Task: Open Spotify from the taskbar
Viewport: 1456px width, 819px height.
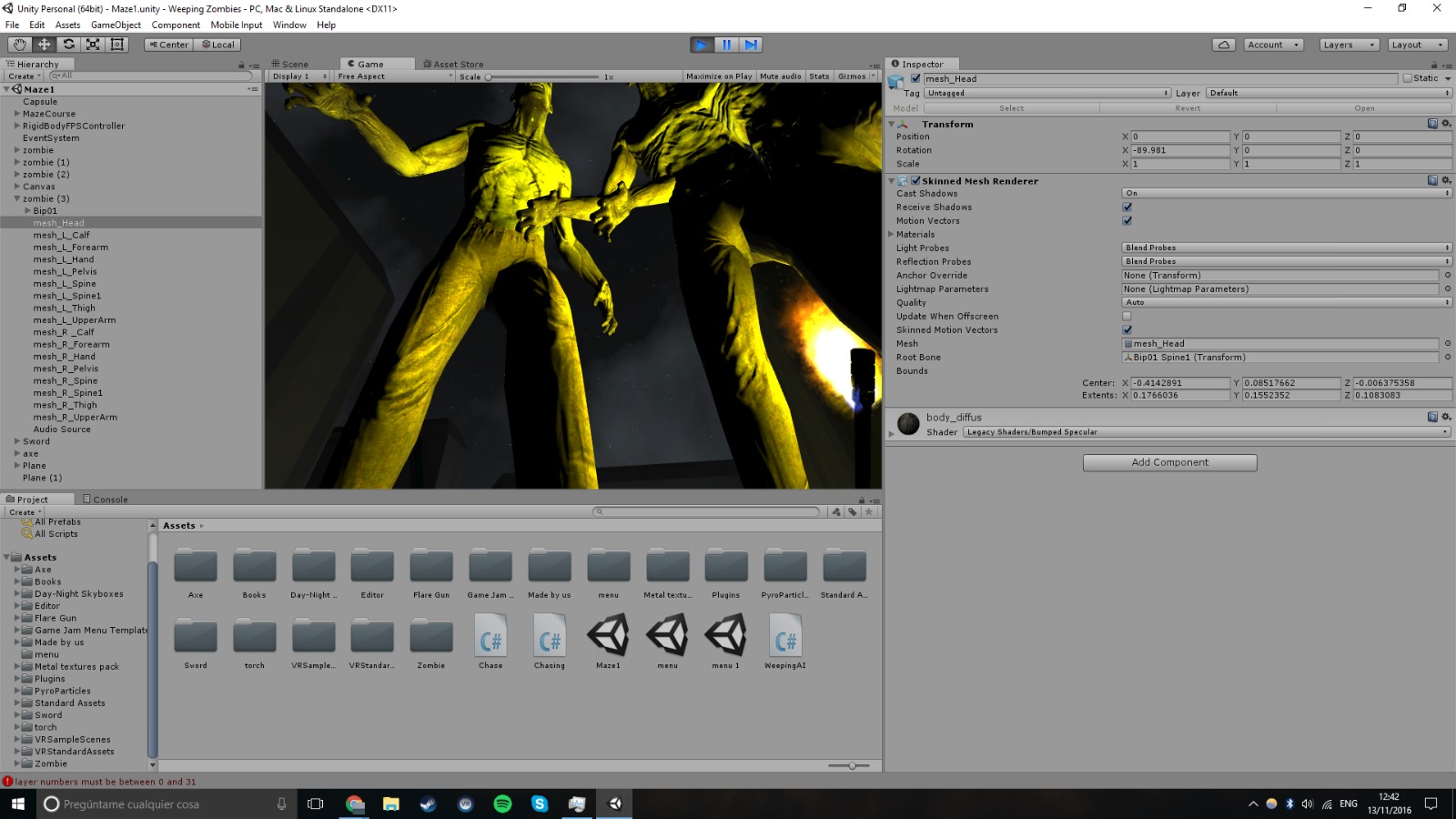Action: [x=502, y=804]
